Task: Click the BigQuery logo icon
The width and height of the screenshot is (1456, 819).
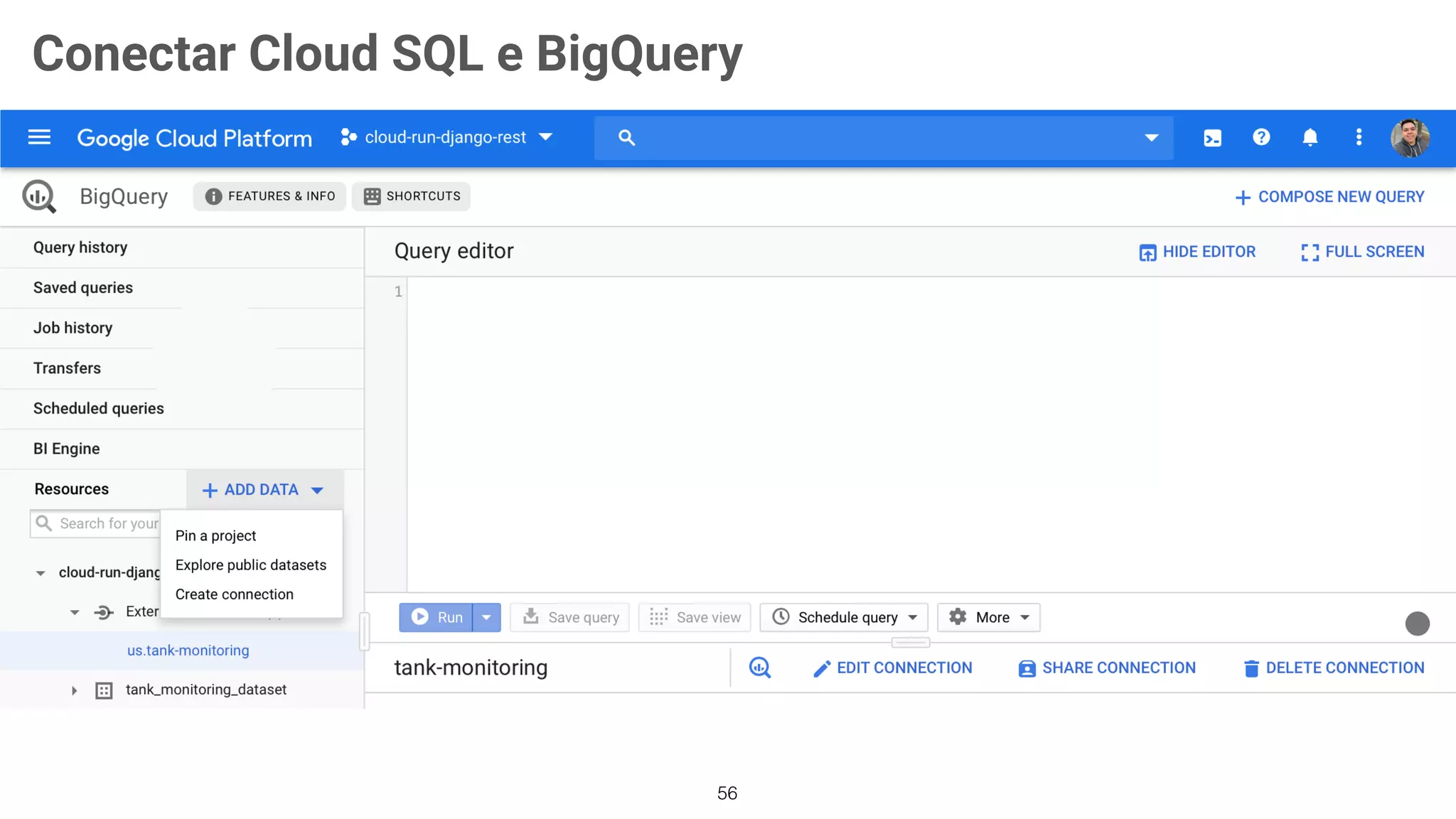Action: 39,196
